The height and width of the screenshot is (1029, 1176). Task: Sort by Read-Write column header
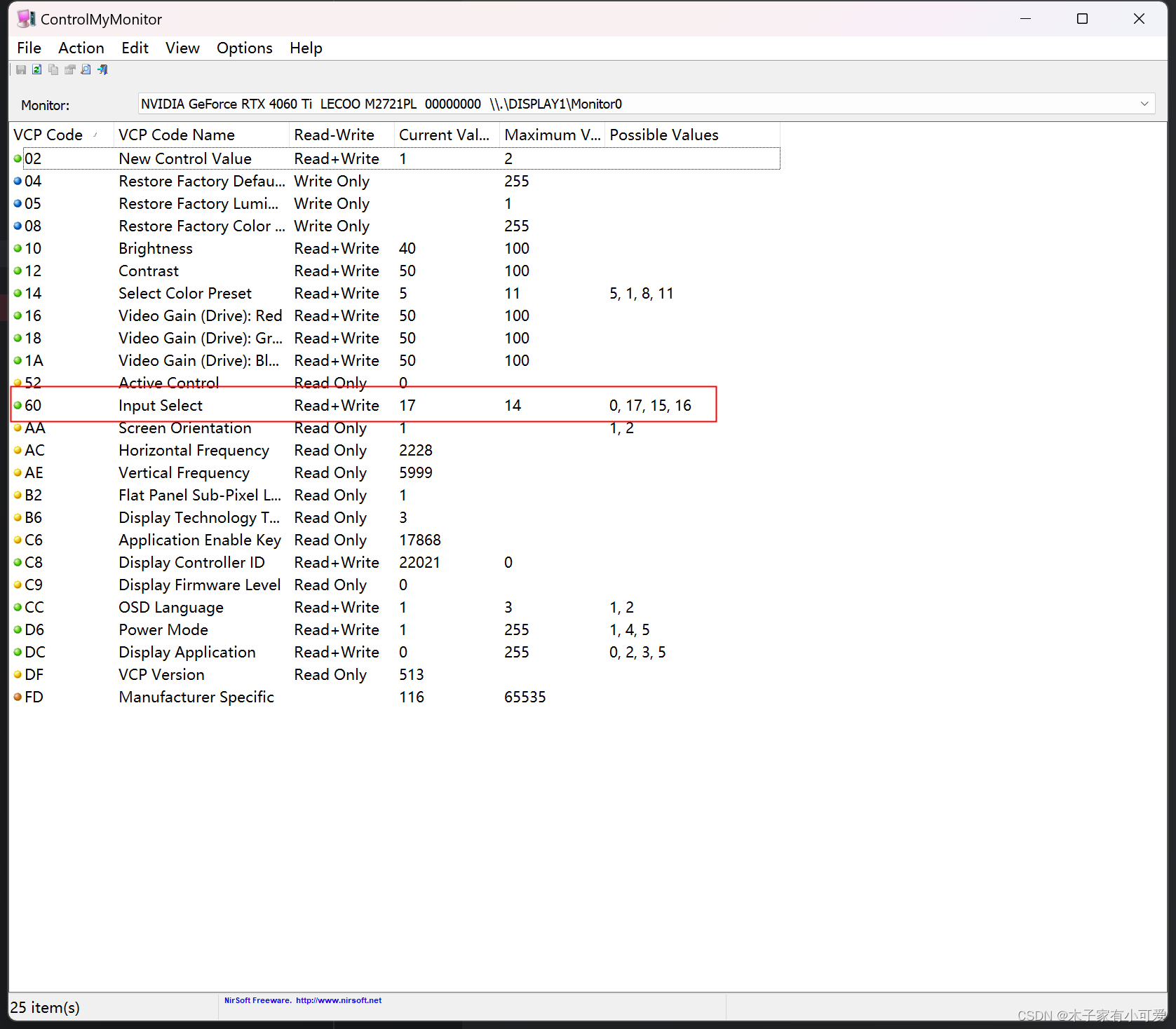(x=342, y=135)
